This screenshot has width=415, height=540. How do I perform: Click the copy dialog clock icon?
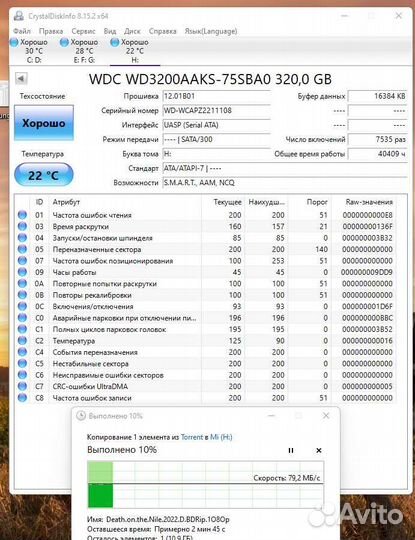coord(81,416)
